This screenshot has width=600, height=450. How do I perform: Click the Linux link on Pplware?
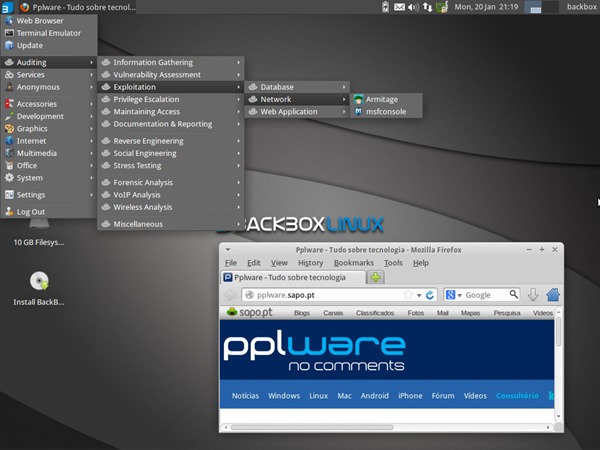click(319, 396)
